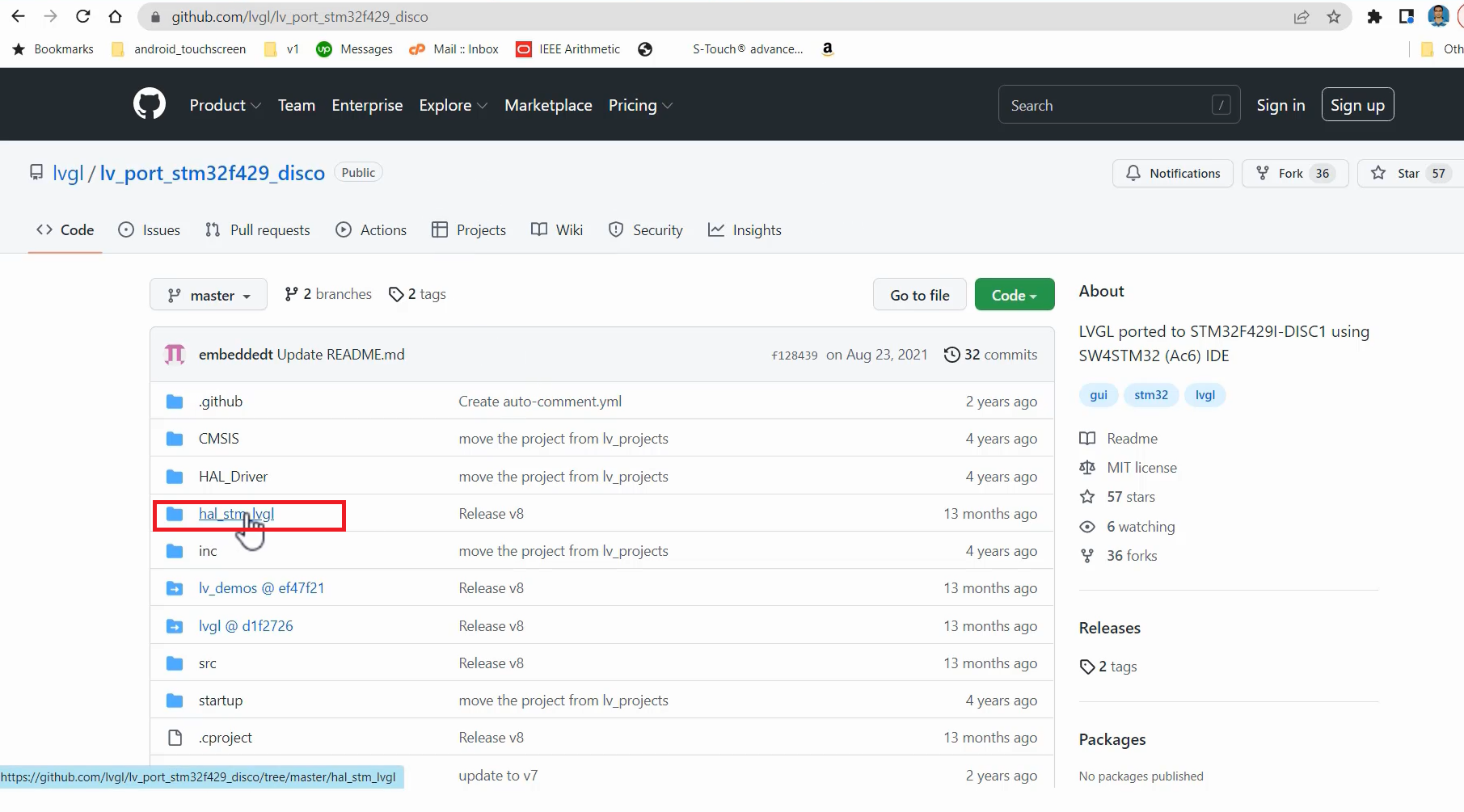Open the Wiki tab

click(x=557, y=230)
